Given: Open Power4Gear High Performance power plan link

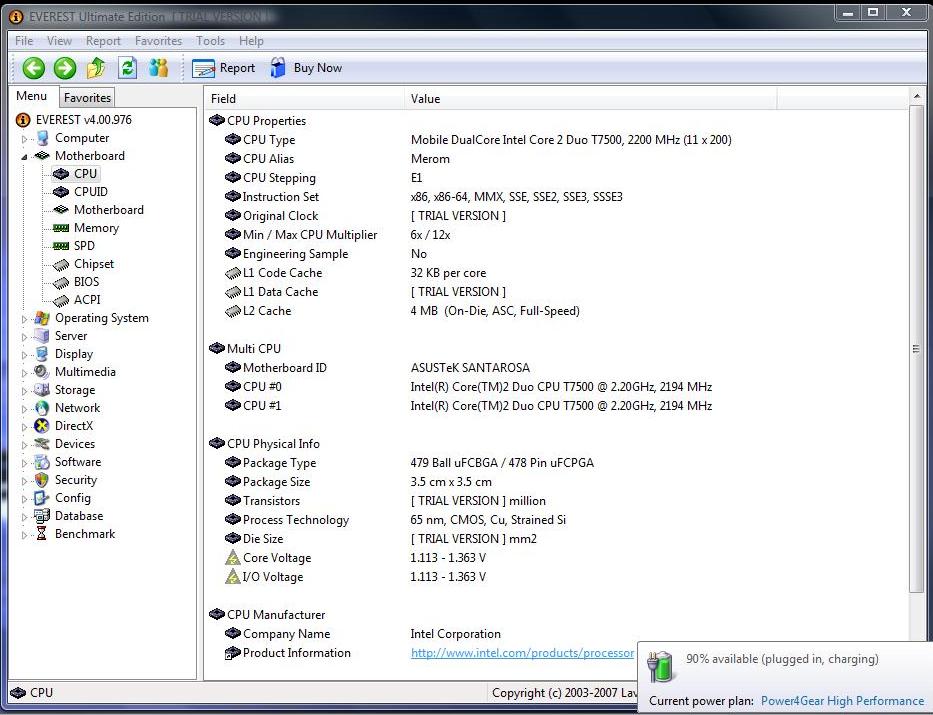Looking at the screenshot, I should (842, 701).
